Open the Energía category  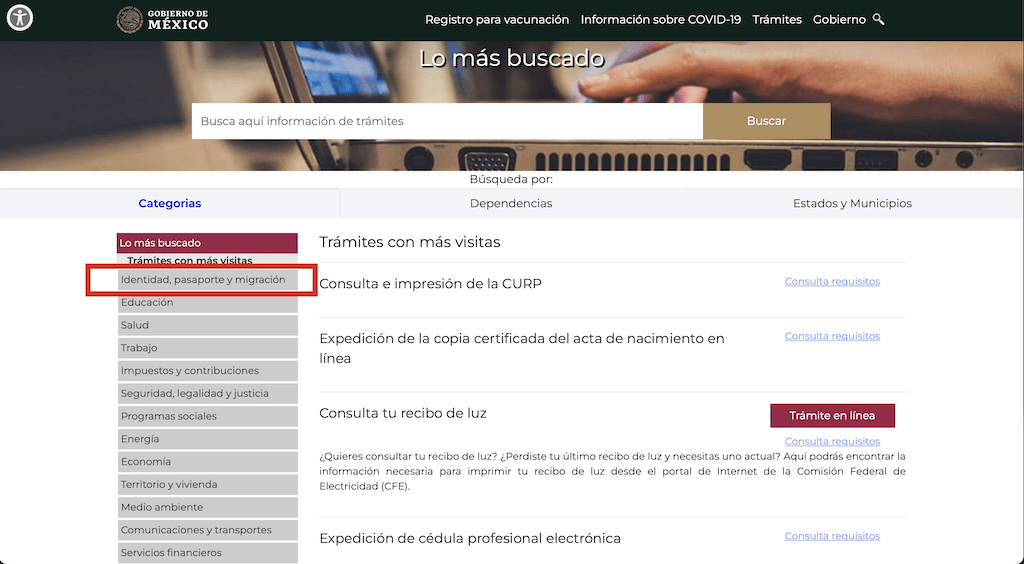coord(207,439)
